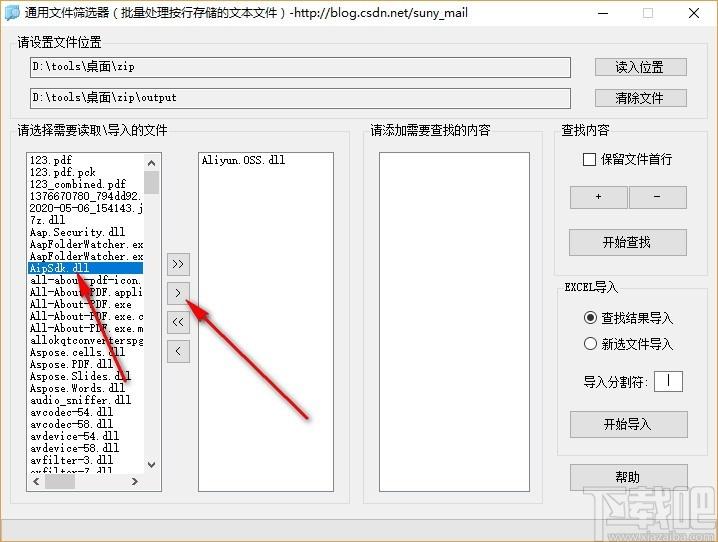Viewport: 718px width, 542px height.
Task: Click the file list scroll up arrow
Action: point(152,163)
